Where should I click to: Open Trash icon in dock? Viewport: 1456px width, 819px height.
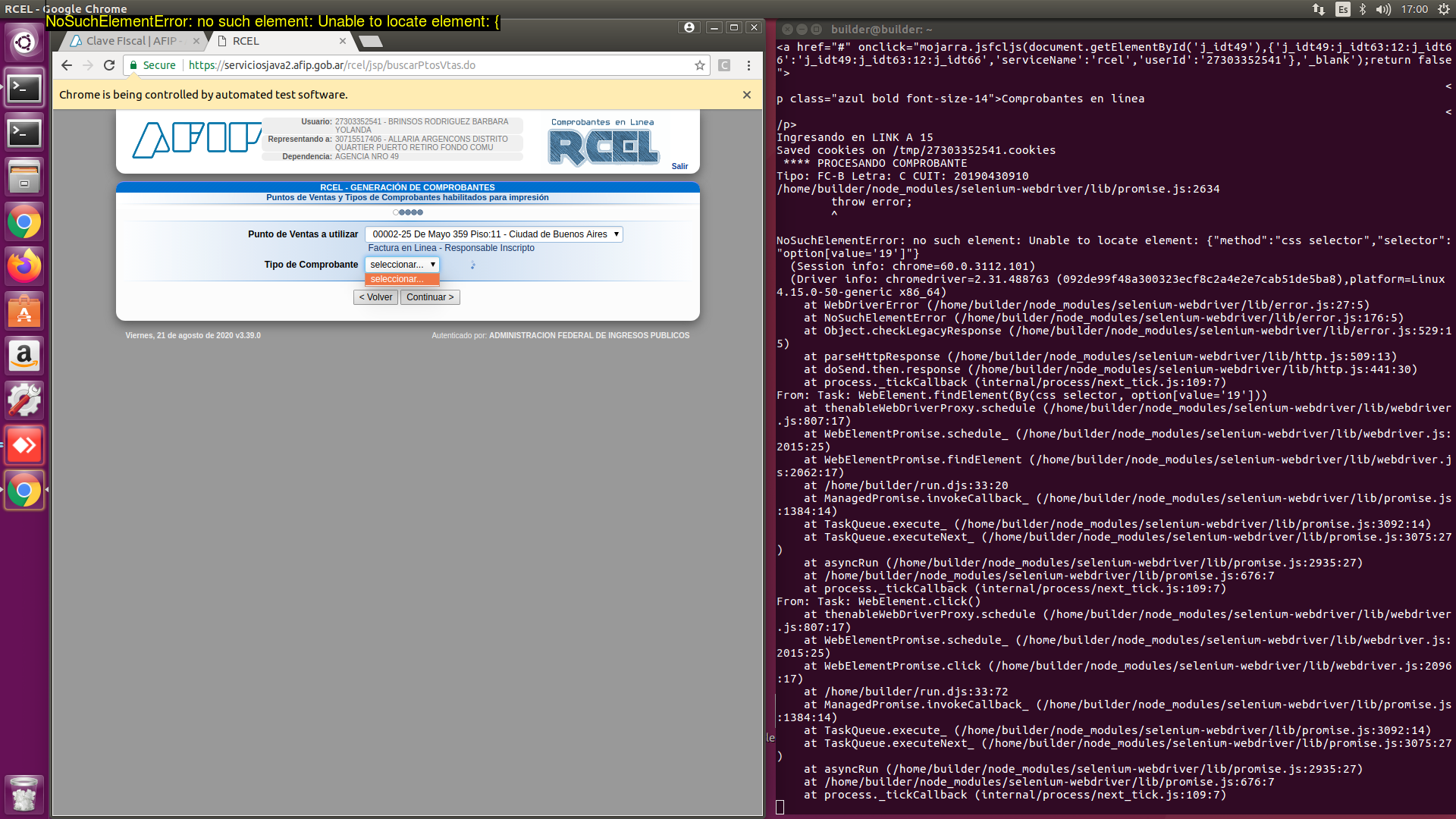[24, 794]
